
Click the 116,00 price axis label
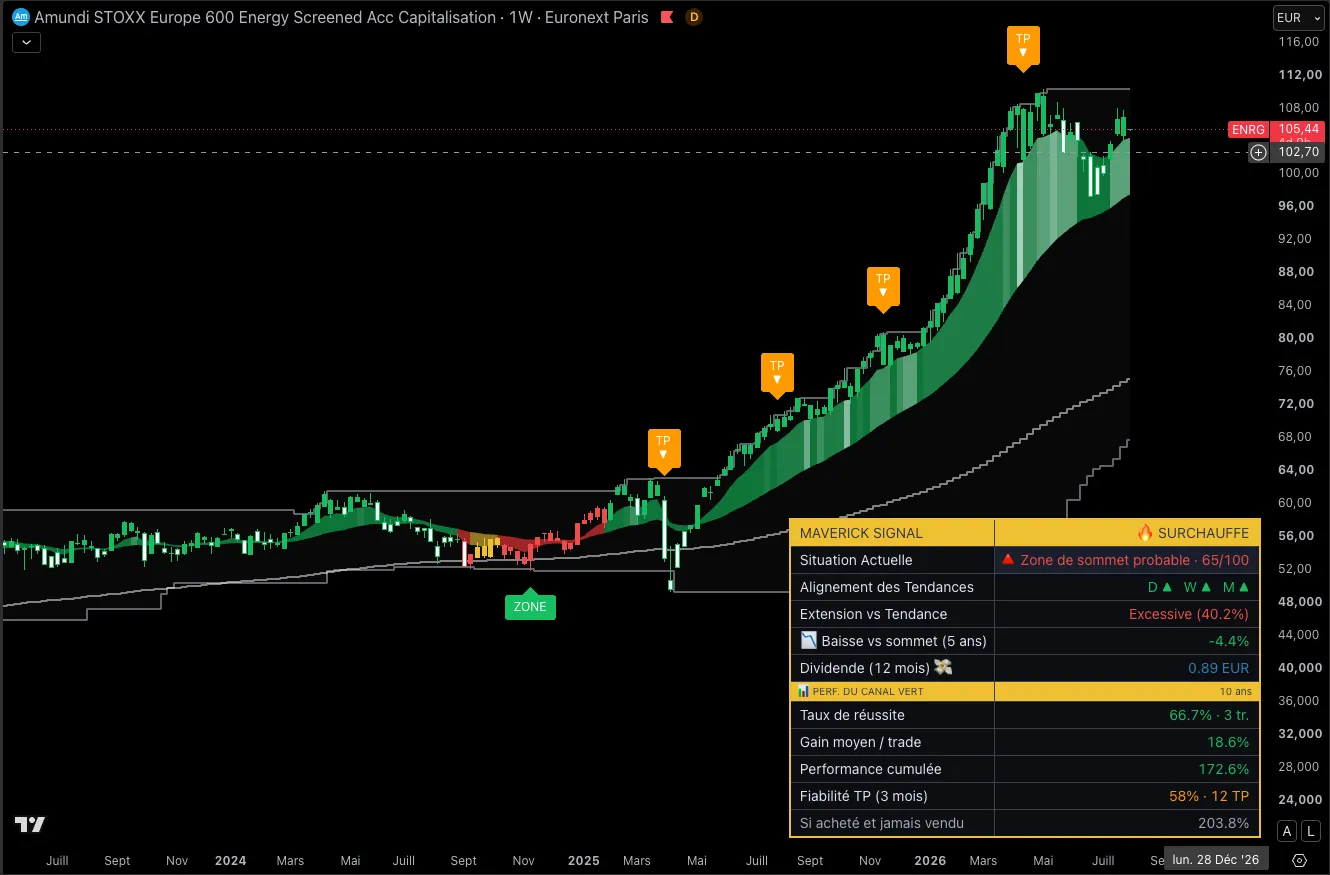pyautogui.click(x=1299, y=41)
